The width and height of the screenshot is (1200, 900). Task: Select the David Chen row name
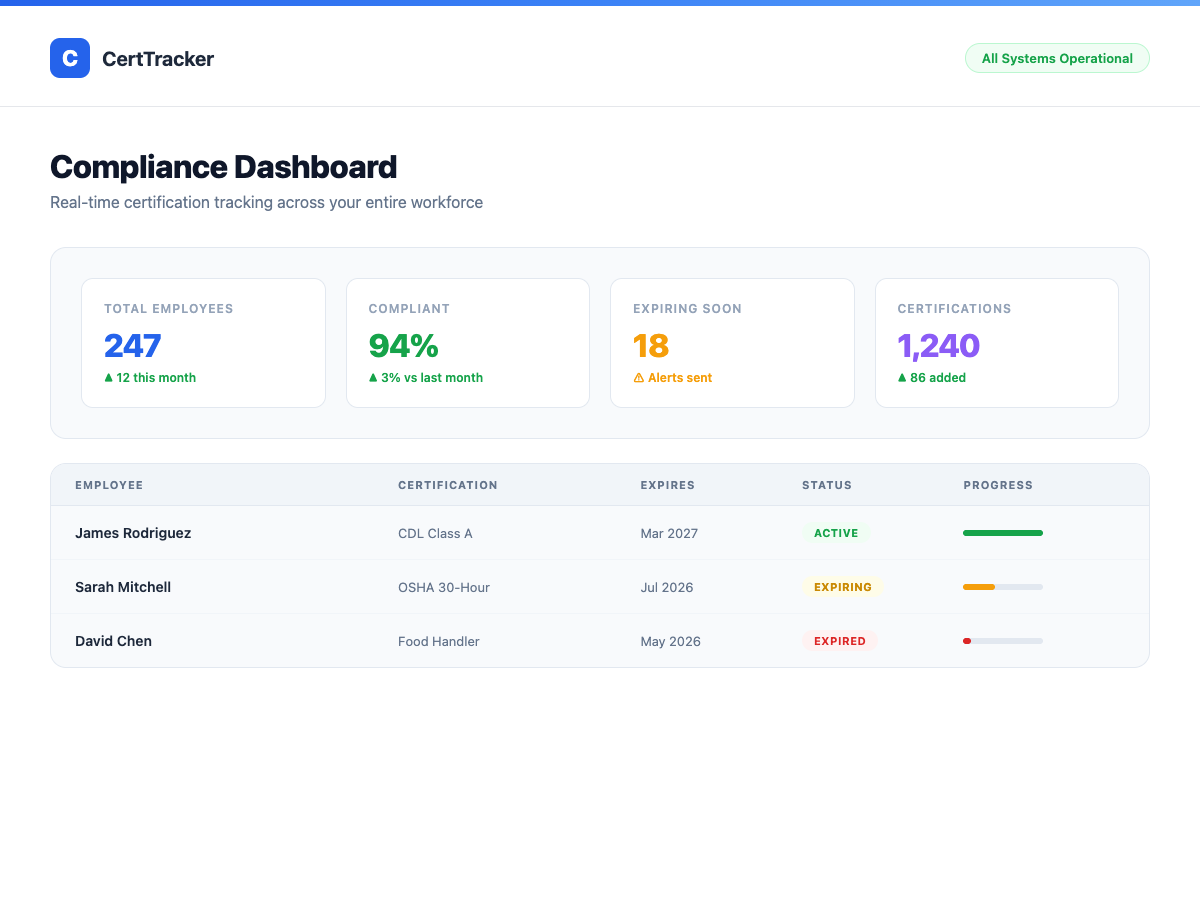tap(113, 641)
